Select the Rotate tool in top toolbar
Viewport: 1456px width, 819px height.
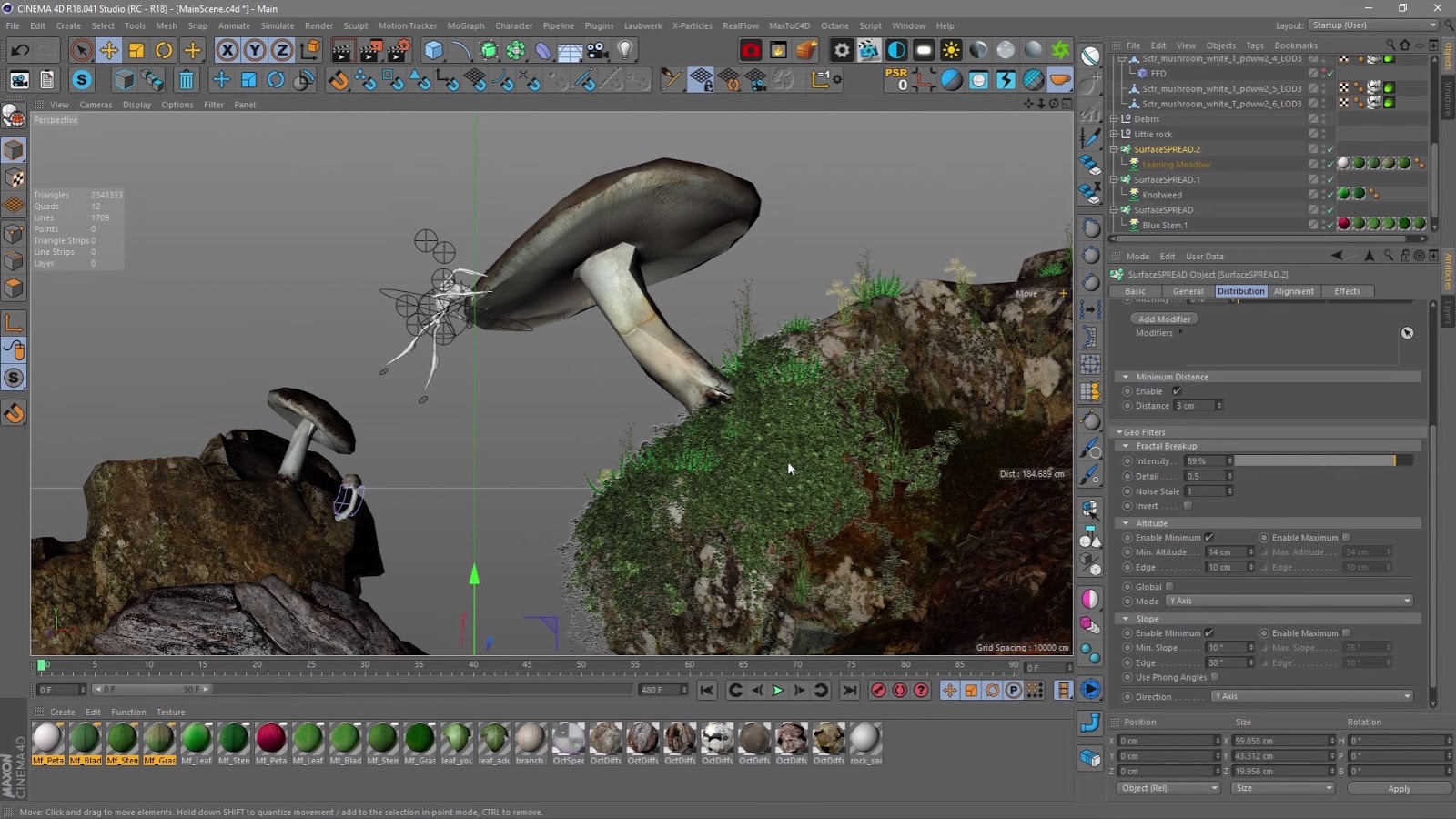pos(164,50)
